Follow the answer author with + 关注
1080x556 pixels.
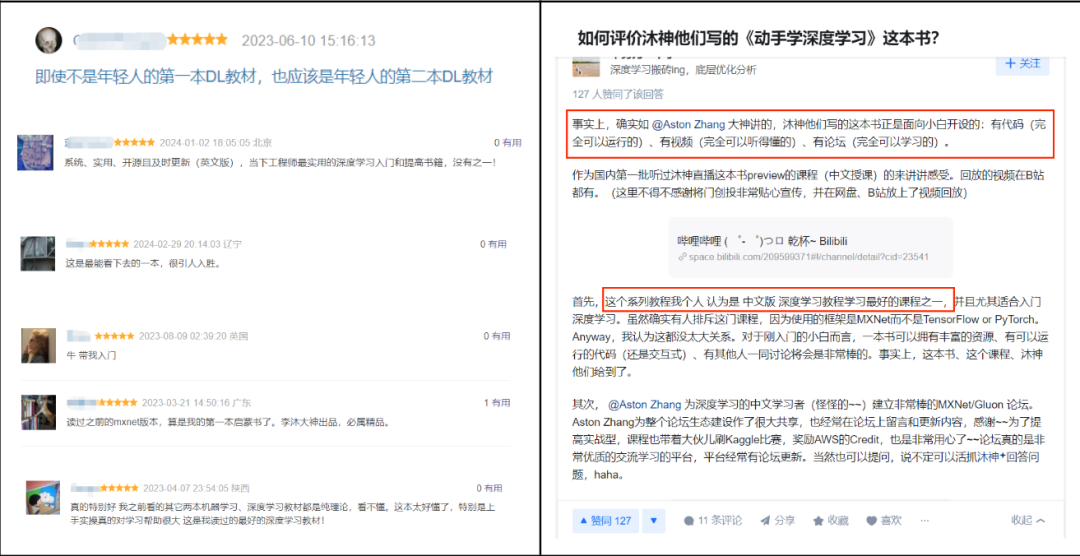pyautogui.click(x=1022, y=63)
